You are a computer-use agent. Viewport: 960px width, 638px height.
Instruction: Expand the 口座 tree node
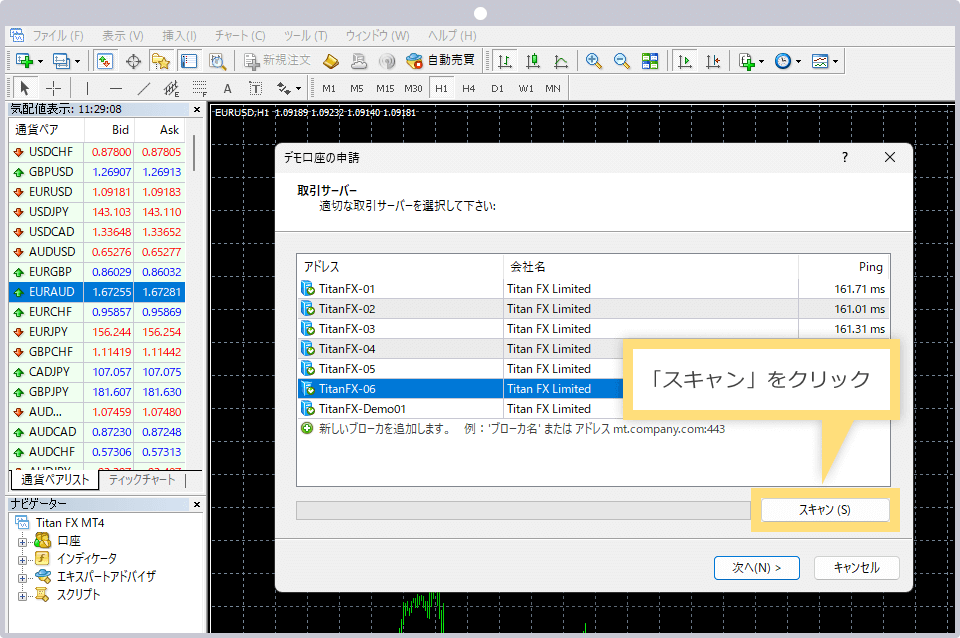tap(22, 541)
